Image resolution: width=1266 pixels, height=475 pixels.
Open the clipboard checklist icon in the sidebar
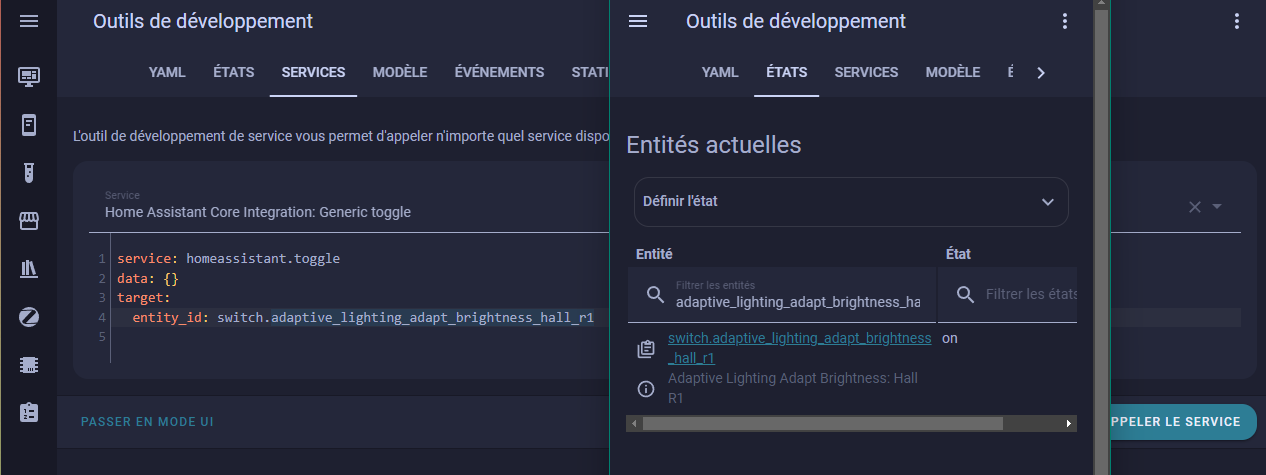pyautogui.click(x=29, y=412)
